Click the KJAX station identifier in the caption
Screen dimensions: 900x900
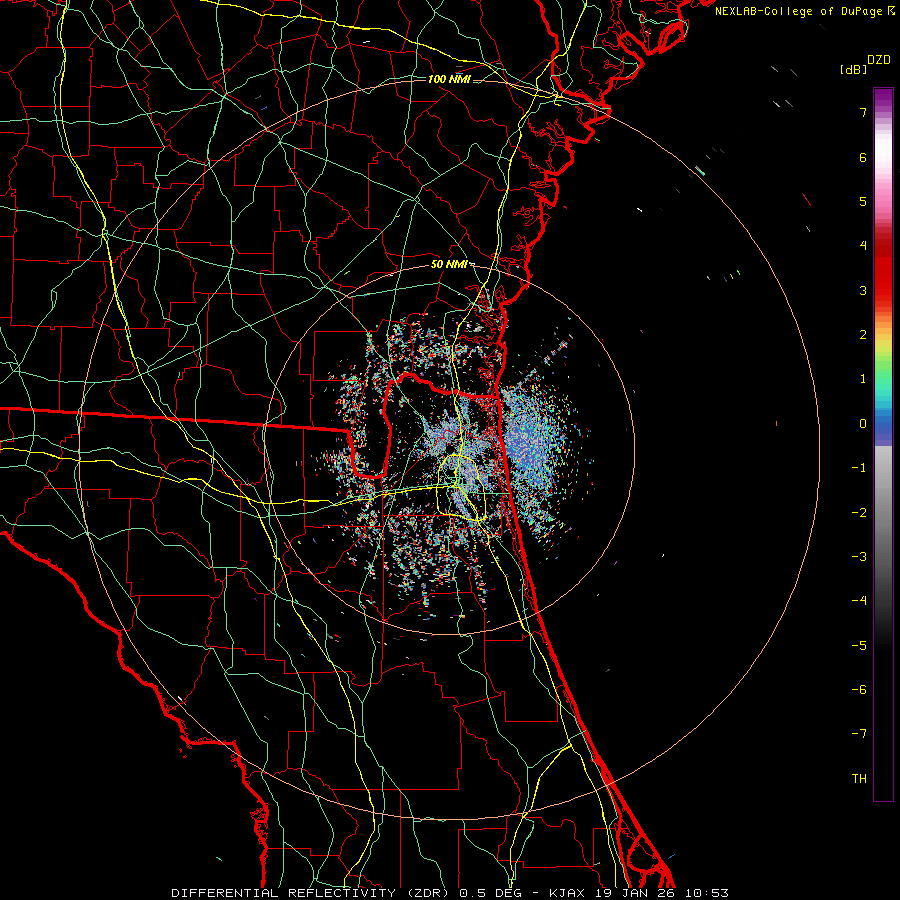[567, 893]
